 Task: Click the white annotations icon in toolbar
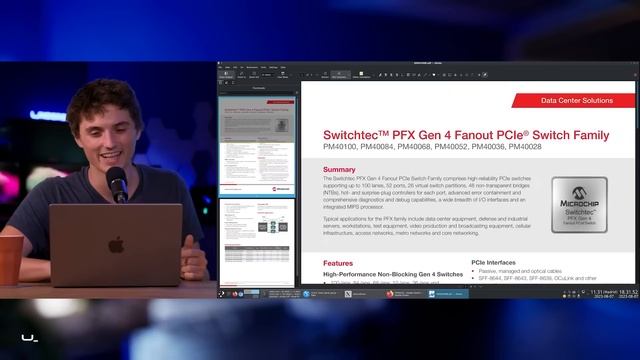coord(361,74)
